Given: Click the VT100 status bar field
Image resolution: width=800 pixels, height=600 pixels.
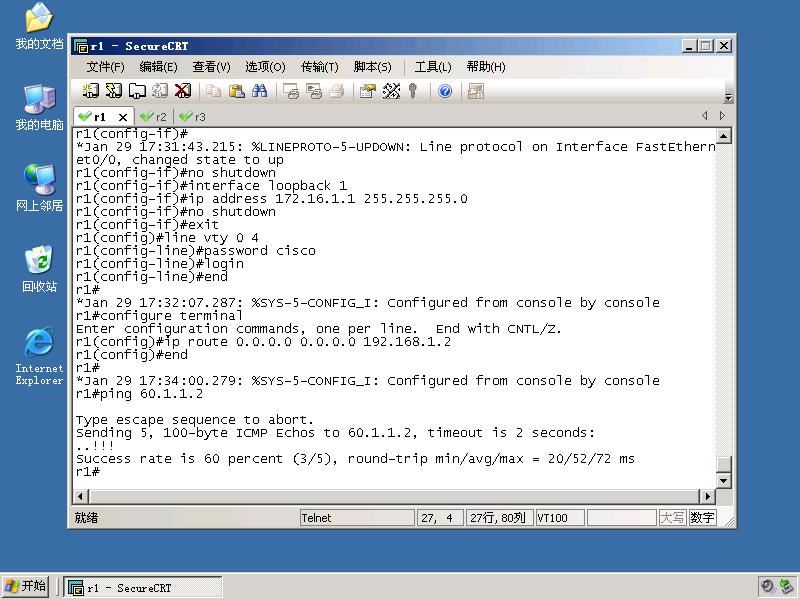Looking at the screenshot, I should coord(560,518).
